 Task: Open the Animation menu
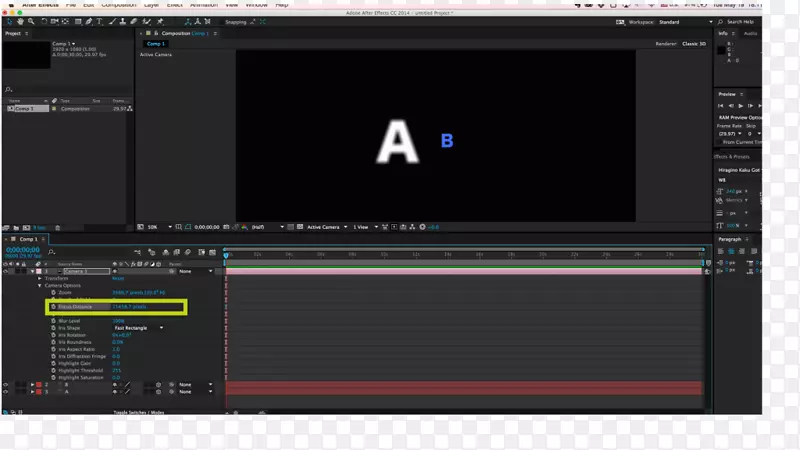(x=204, y=5)
